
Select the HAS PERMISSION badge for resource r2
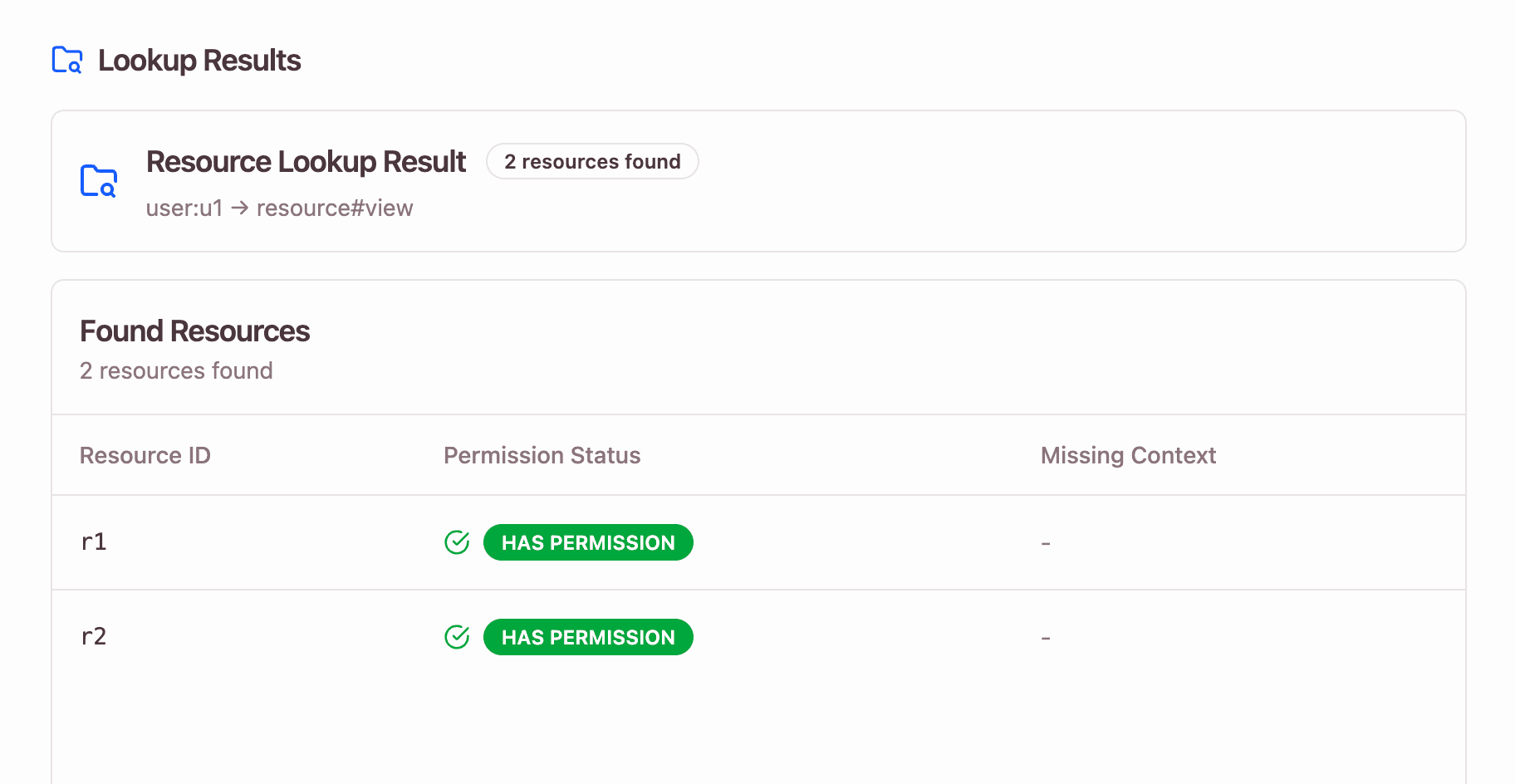pos(588,636)
